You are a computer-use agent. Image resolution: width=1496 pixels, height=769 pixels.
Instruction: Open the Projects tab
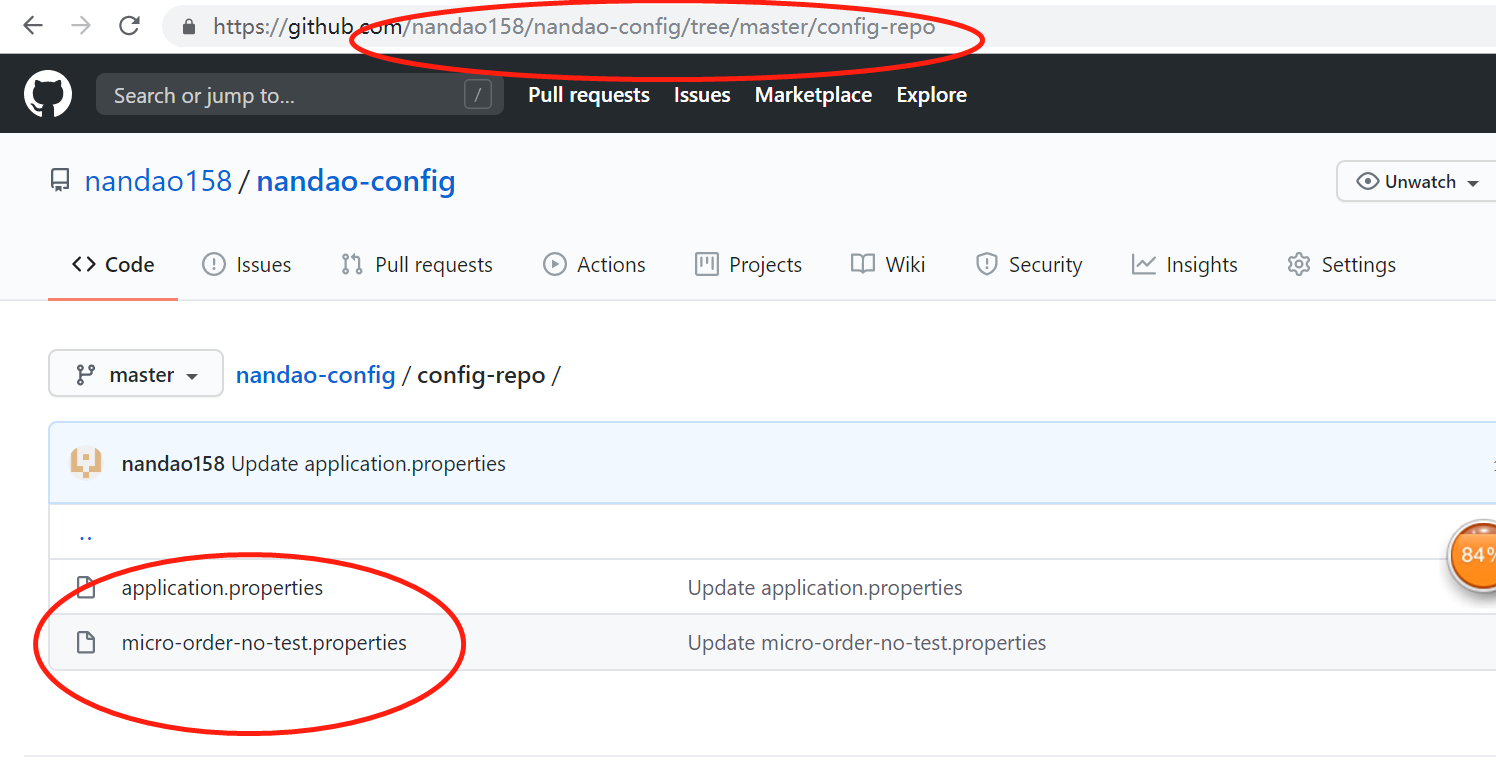748,265
